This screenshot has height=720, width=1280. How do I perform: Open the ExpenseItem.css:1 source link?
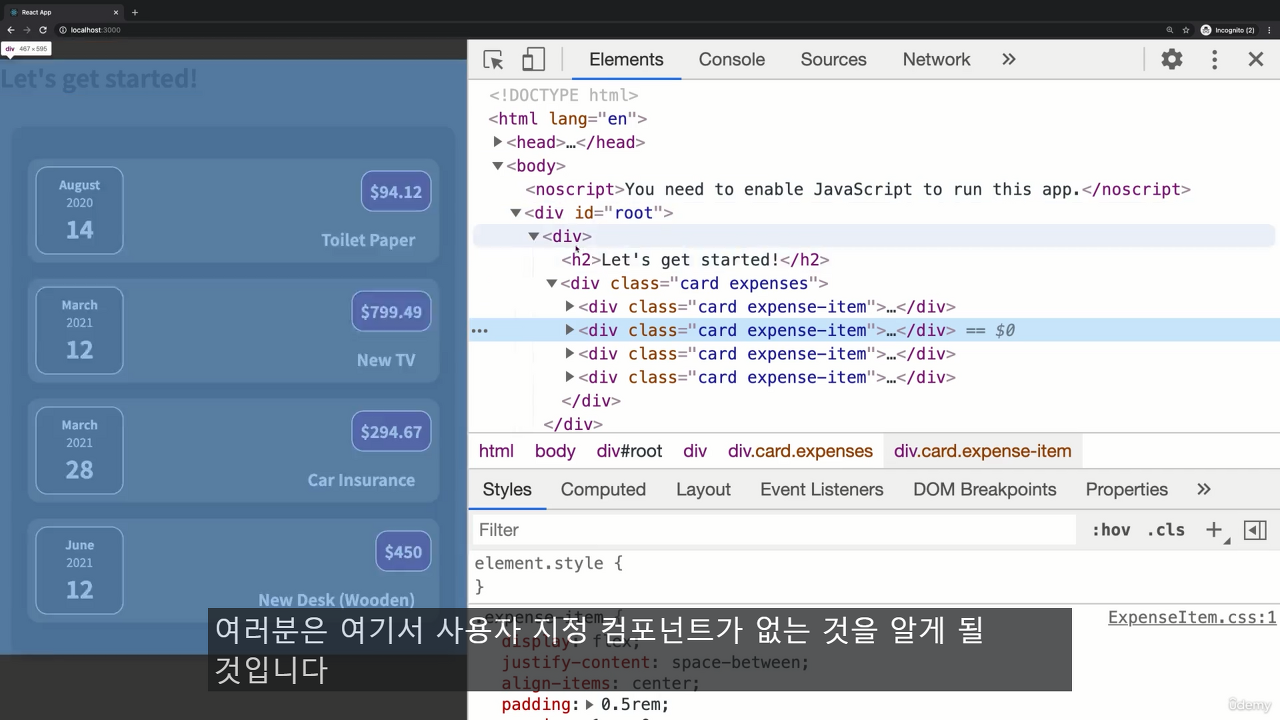1192,617
